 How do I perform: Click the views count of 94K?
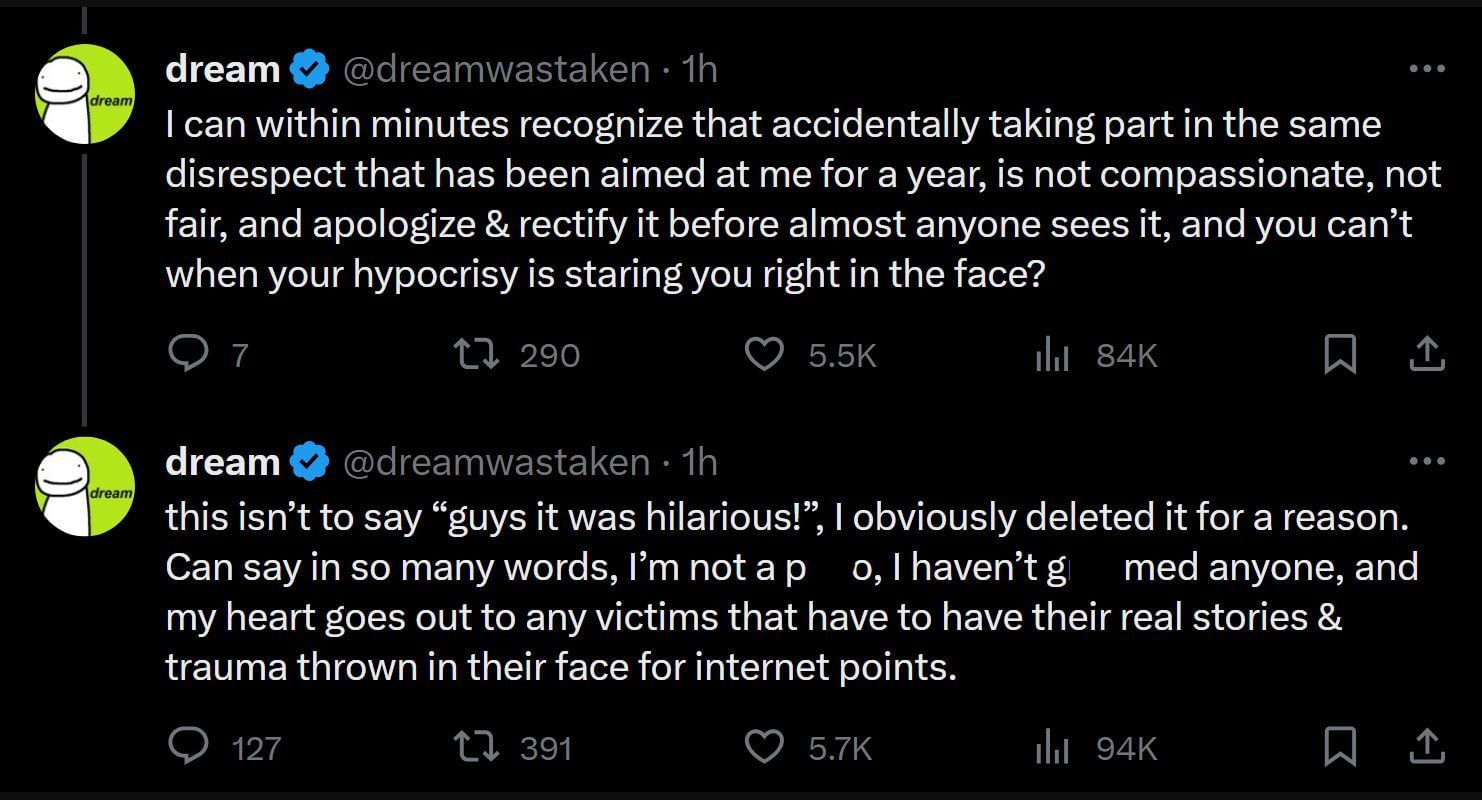pos(1125,745)
